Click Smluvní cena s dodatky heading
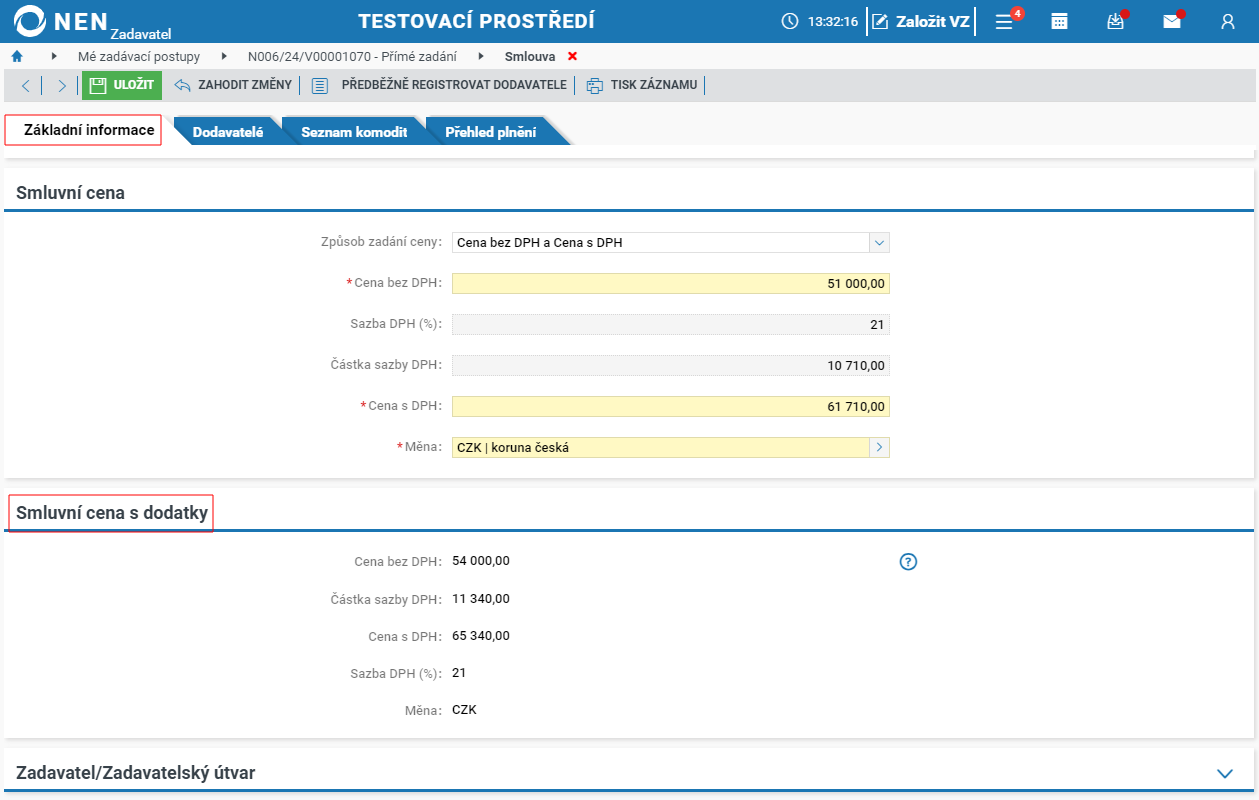The width and height of the screenshot is (1259, 800). point(112,513)
